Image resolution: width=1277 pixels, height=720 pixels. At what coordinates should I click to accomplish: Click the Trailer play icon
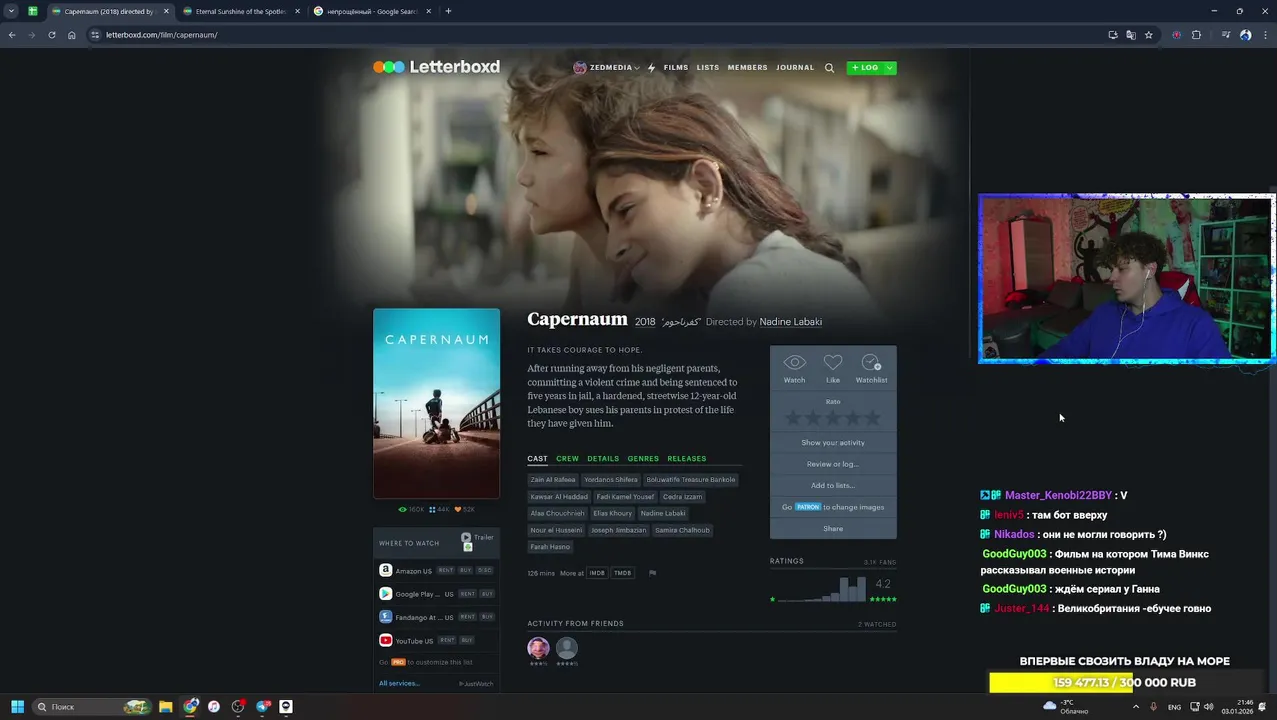pyautogui.click(x=466, y=537)
